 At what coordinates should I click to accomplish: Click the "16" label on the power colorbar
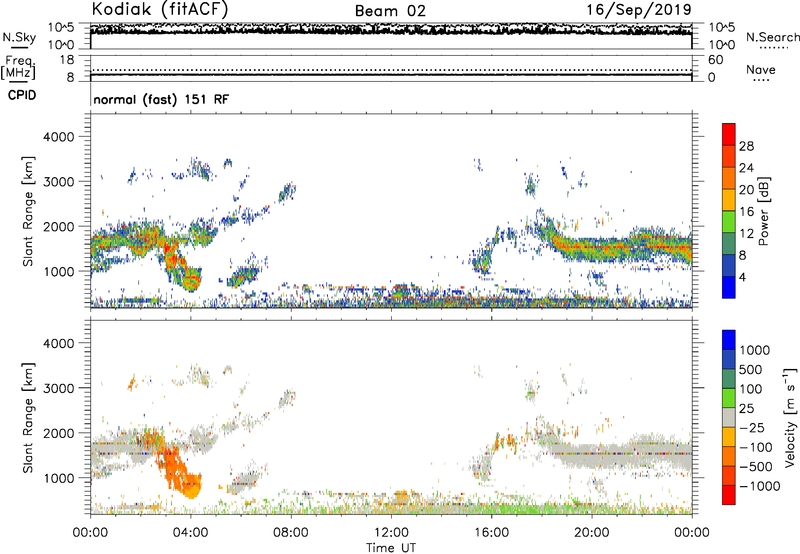746,212
